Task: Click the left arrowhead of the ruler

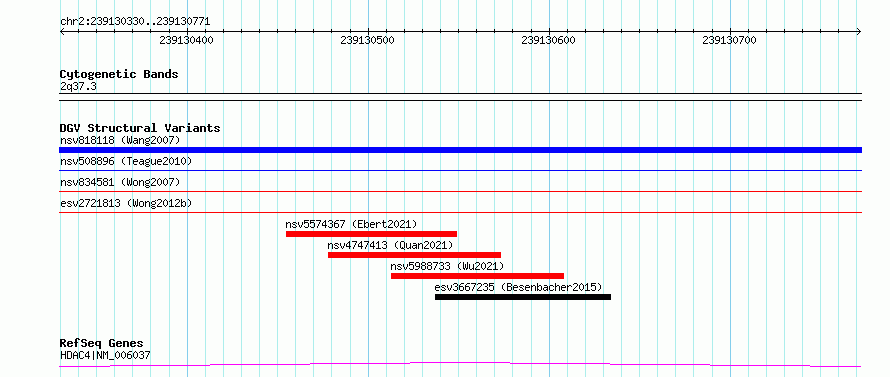Action: [62, 31]
